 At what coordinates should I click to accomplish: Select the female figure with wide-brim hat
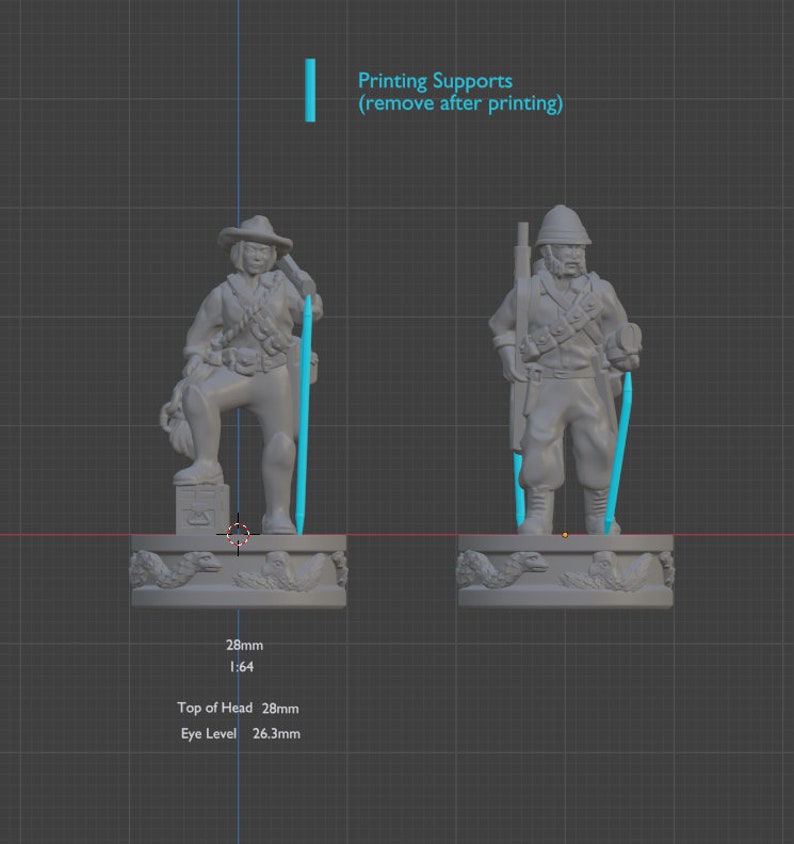coord(241,374)
